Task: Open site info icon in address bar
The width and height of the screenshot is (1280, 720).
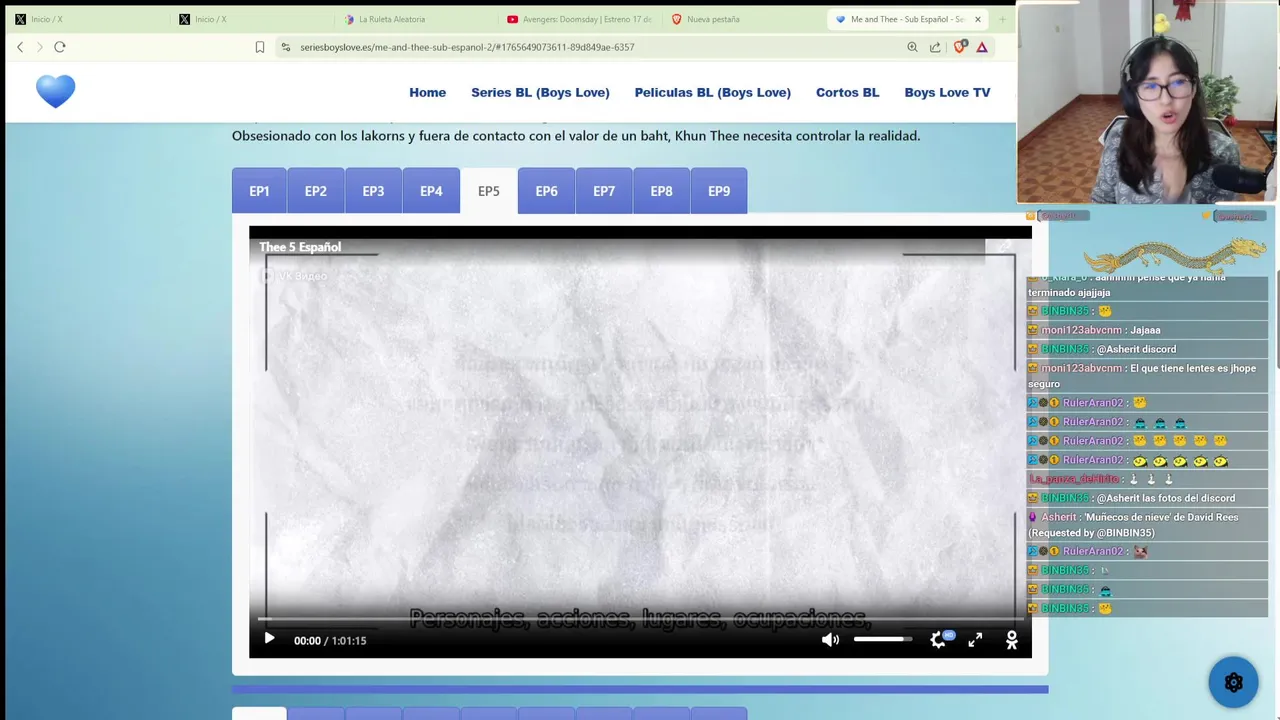Action: click(x=286, y=47)
